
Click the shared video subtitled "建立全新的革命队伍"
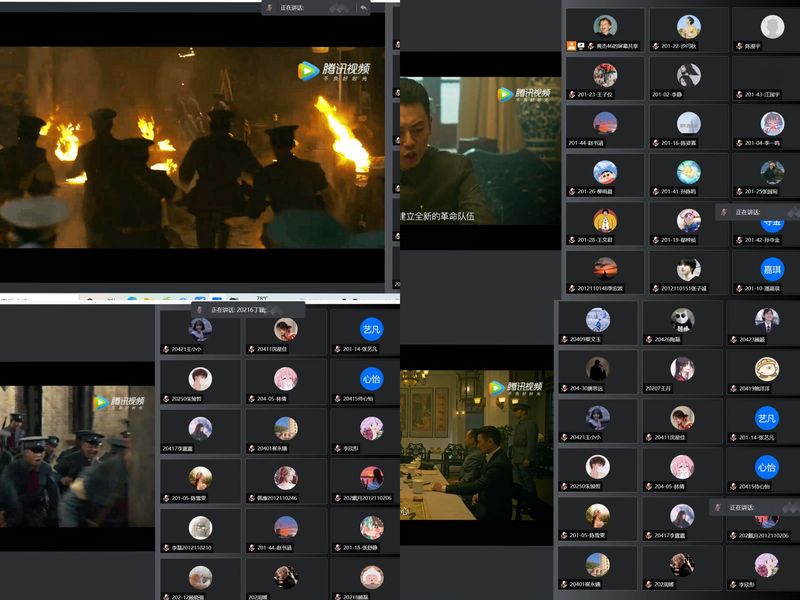coord(480,151)
